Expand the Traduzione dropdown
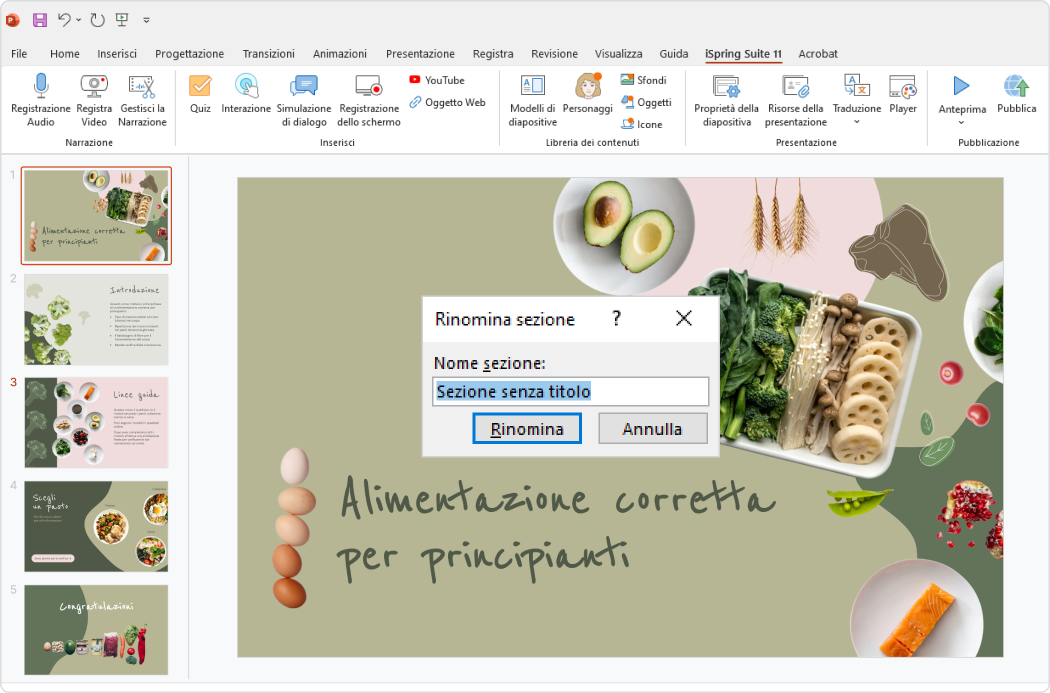This screenshot has width=1050, height=693. pos(855,122)
